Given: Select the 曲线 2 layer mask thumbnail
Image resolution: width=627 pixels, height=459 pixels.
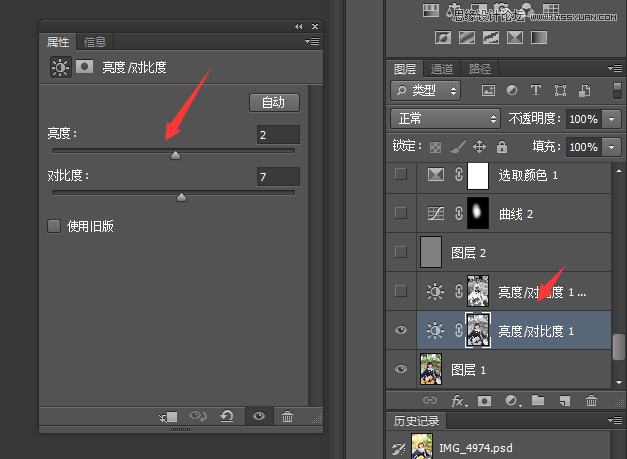Looking at the screenshot, I should (478, 213).
